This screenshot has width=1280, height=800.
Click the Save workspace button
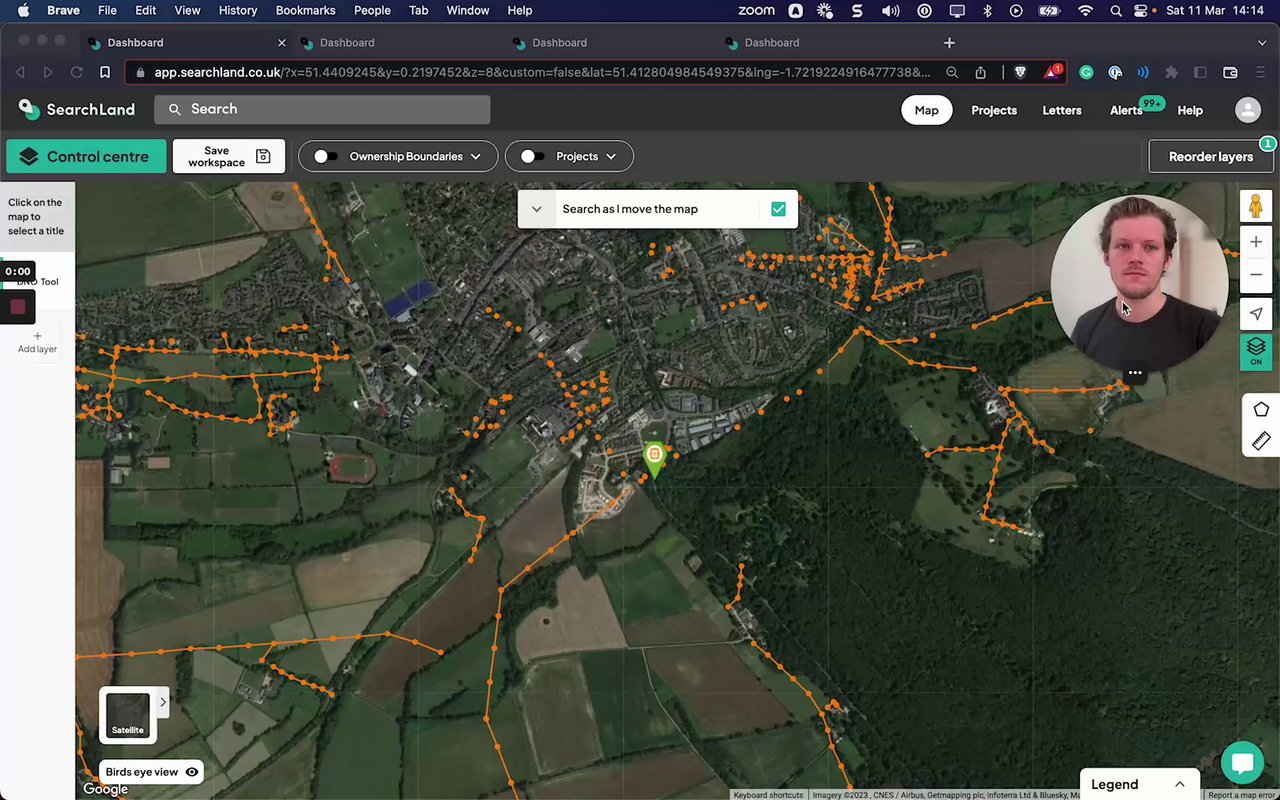coord(229,156)
